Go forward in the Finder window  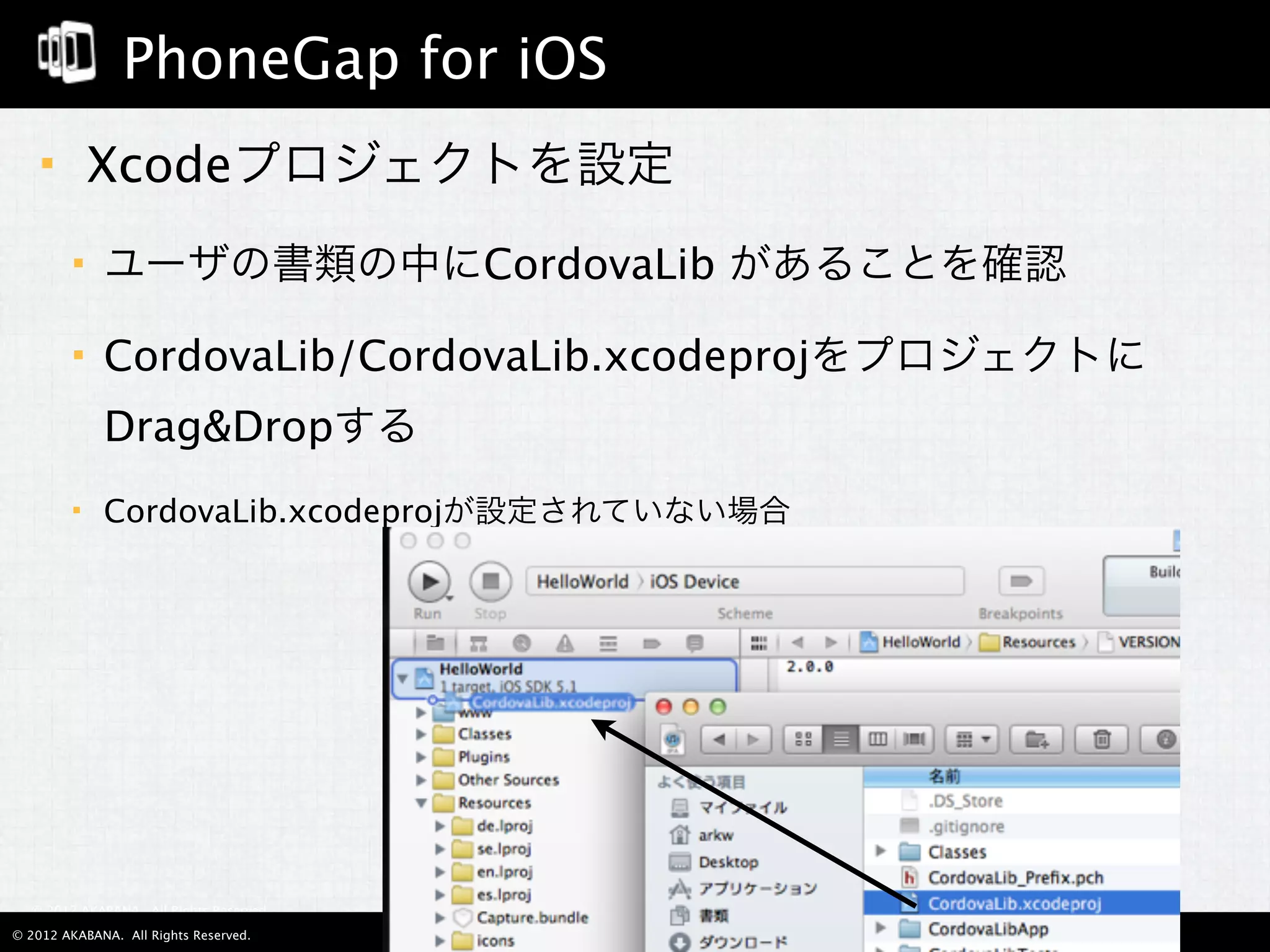tap(753, 739)
